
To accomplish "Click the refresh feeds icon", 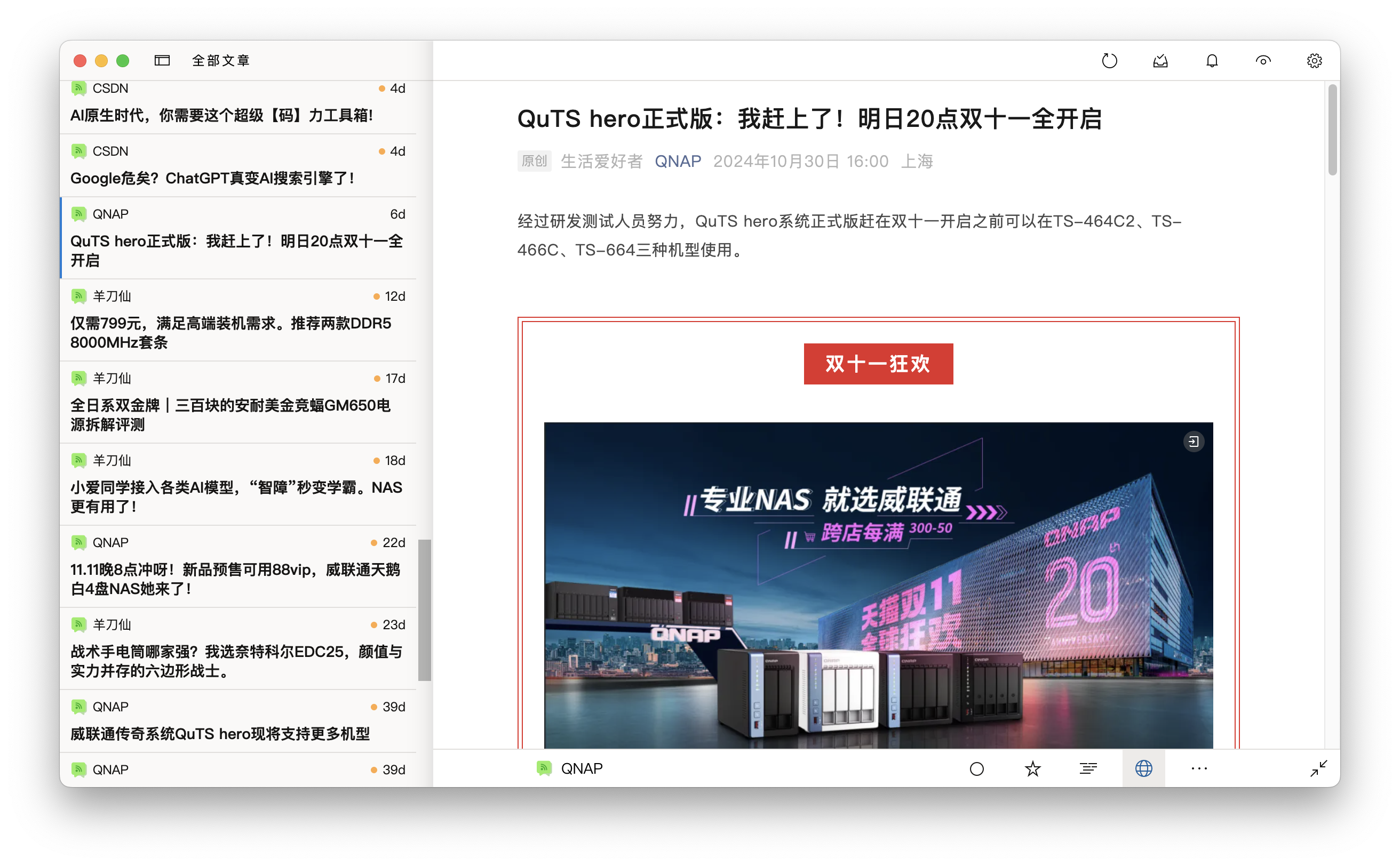I will coord(1109,61).
